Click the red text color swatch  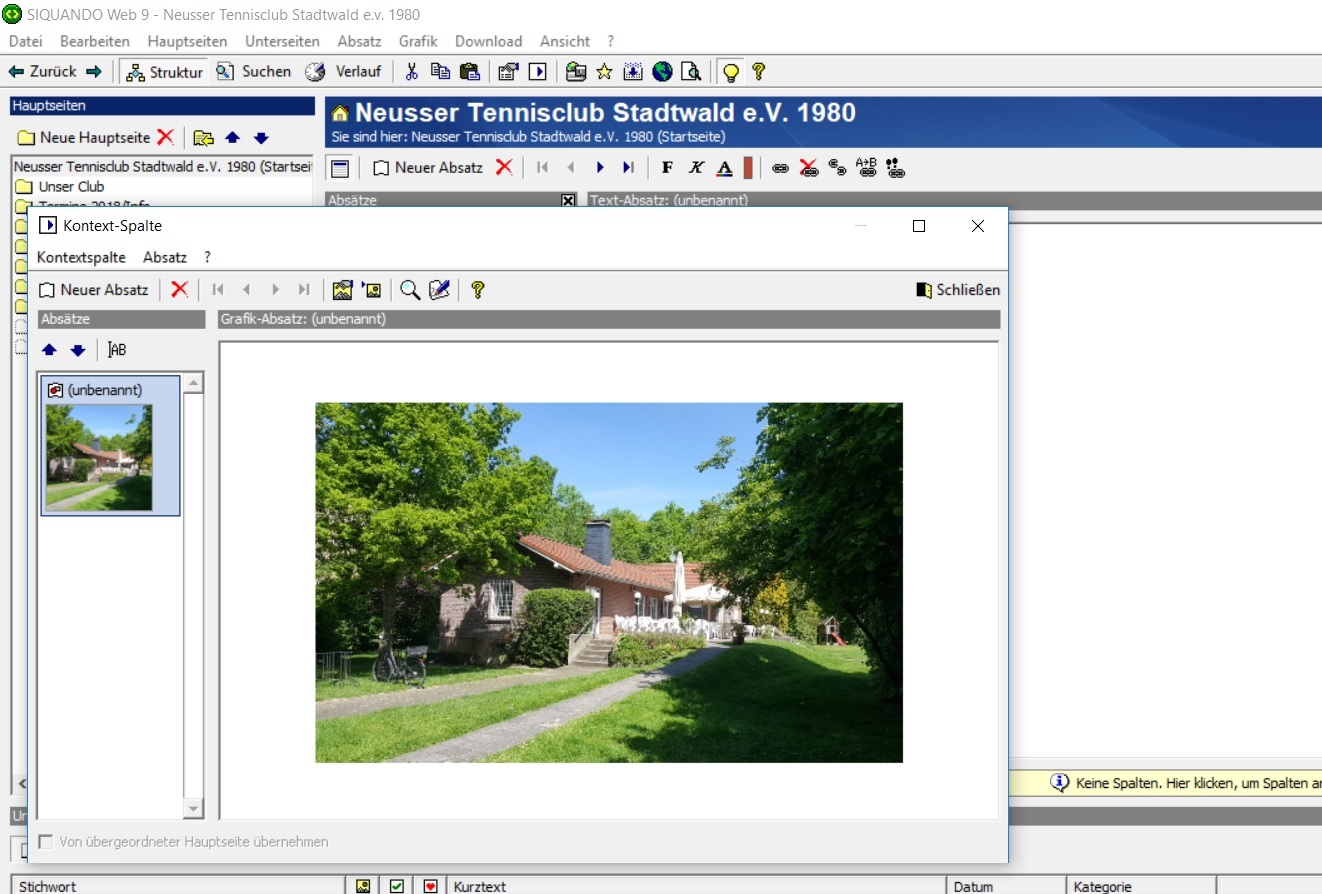pyautogui.click(x=748, y=168)
